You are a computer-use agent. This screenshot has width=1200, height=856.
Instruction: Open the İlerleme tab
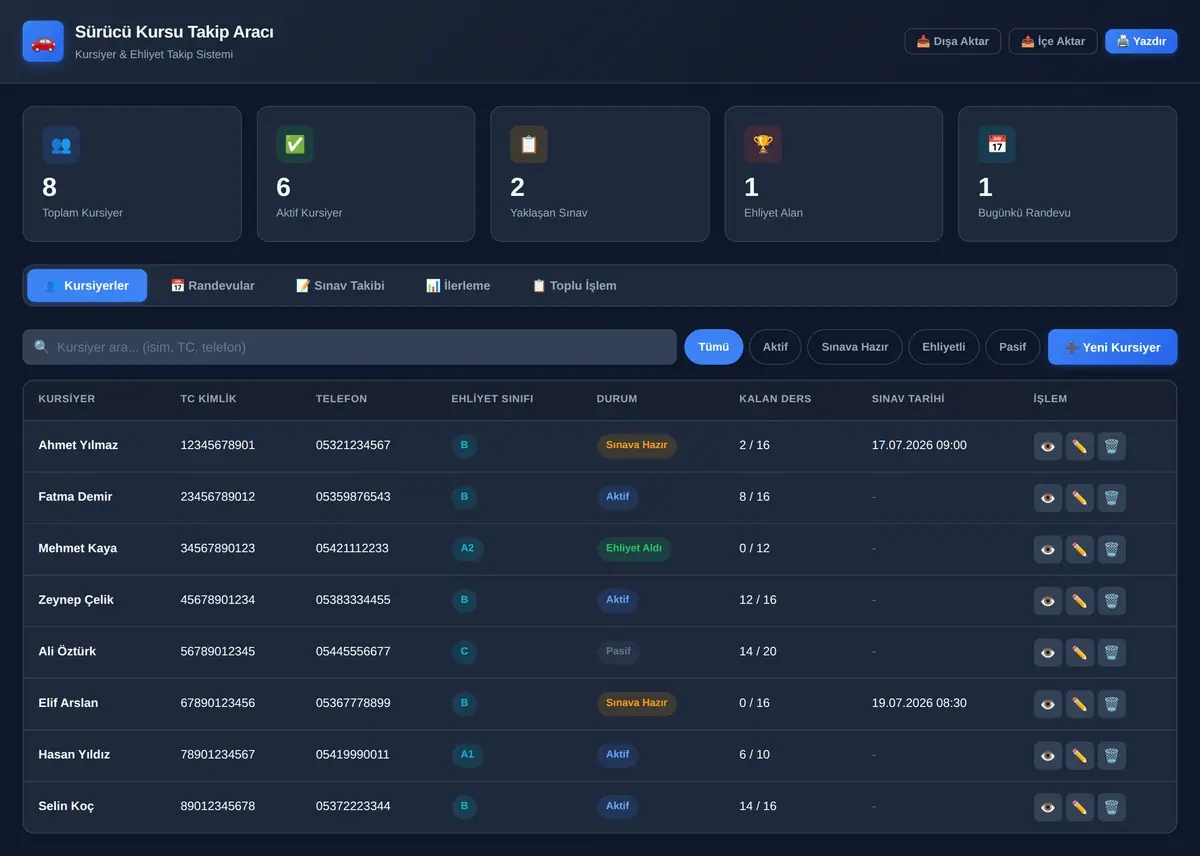click(x=458, y=286)
